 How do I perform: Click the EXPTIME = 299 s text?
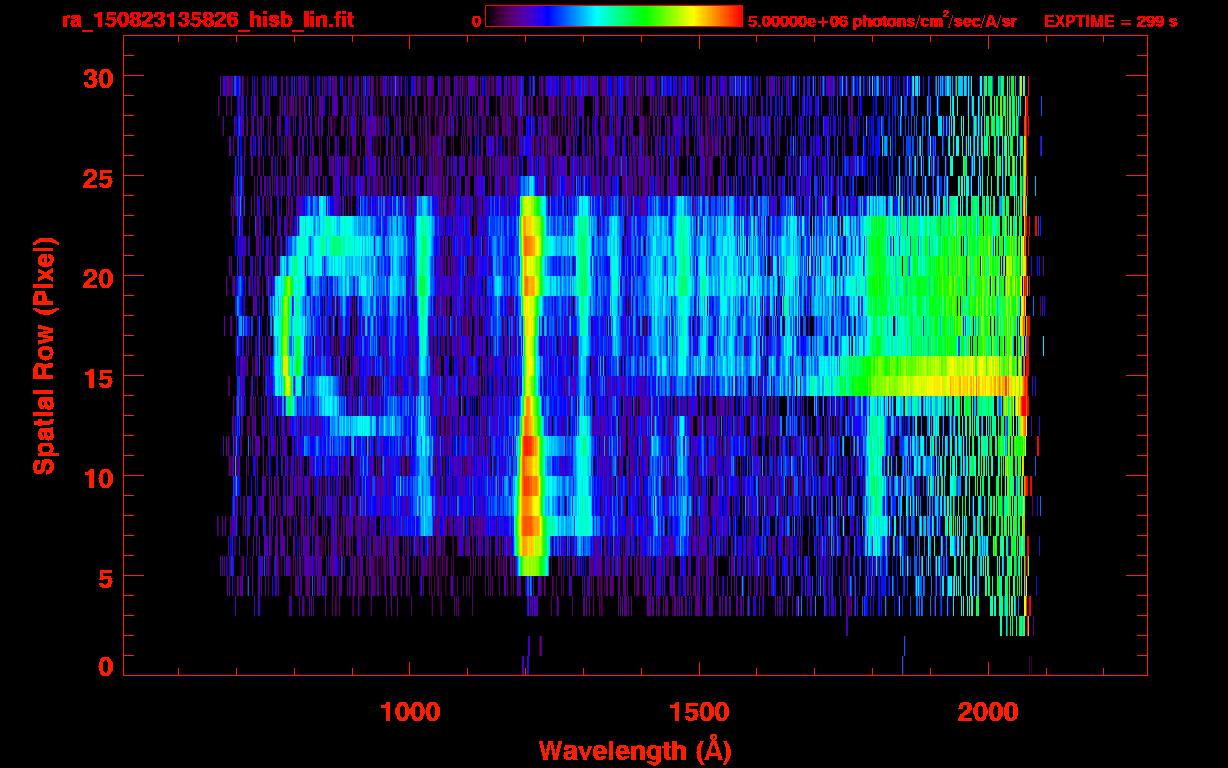(1110, 21)
